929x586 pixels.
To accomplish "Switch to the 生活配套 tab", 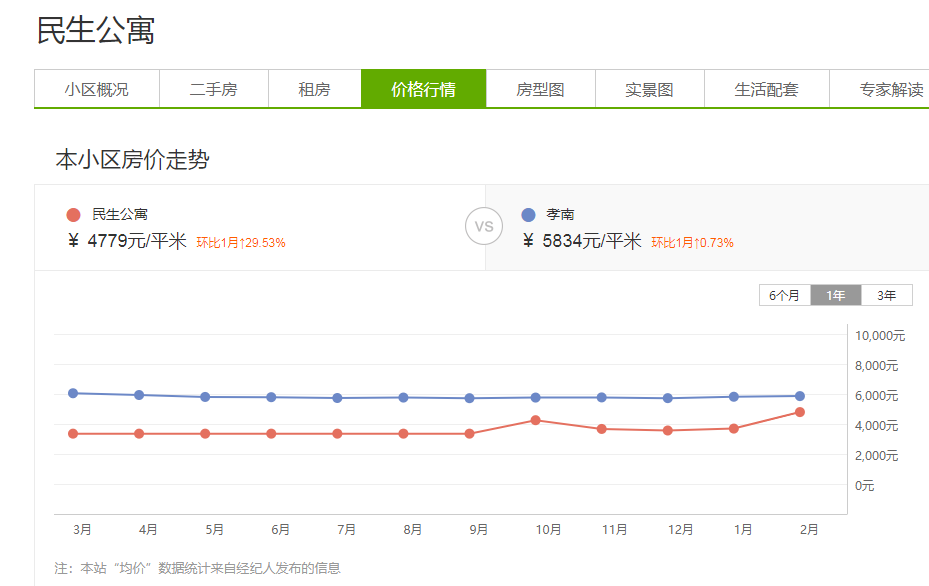I will coord(766,89).
